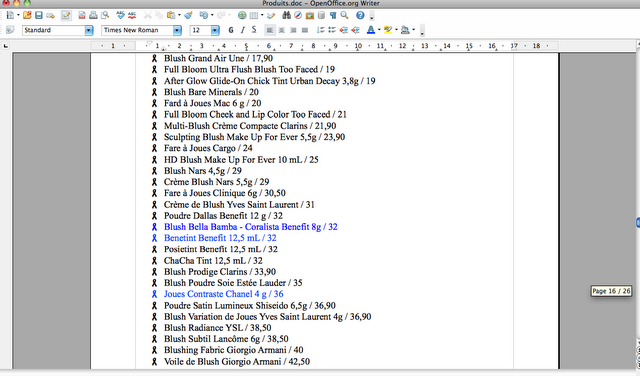Click the vertical scrollbar thumb

coord(638,222)
